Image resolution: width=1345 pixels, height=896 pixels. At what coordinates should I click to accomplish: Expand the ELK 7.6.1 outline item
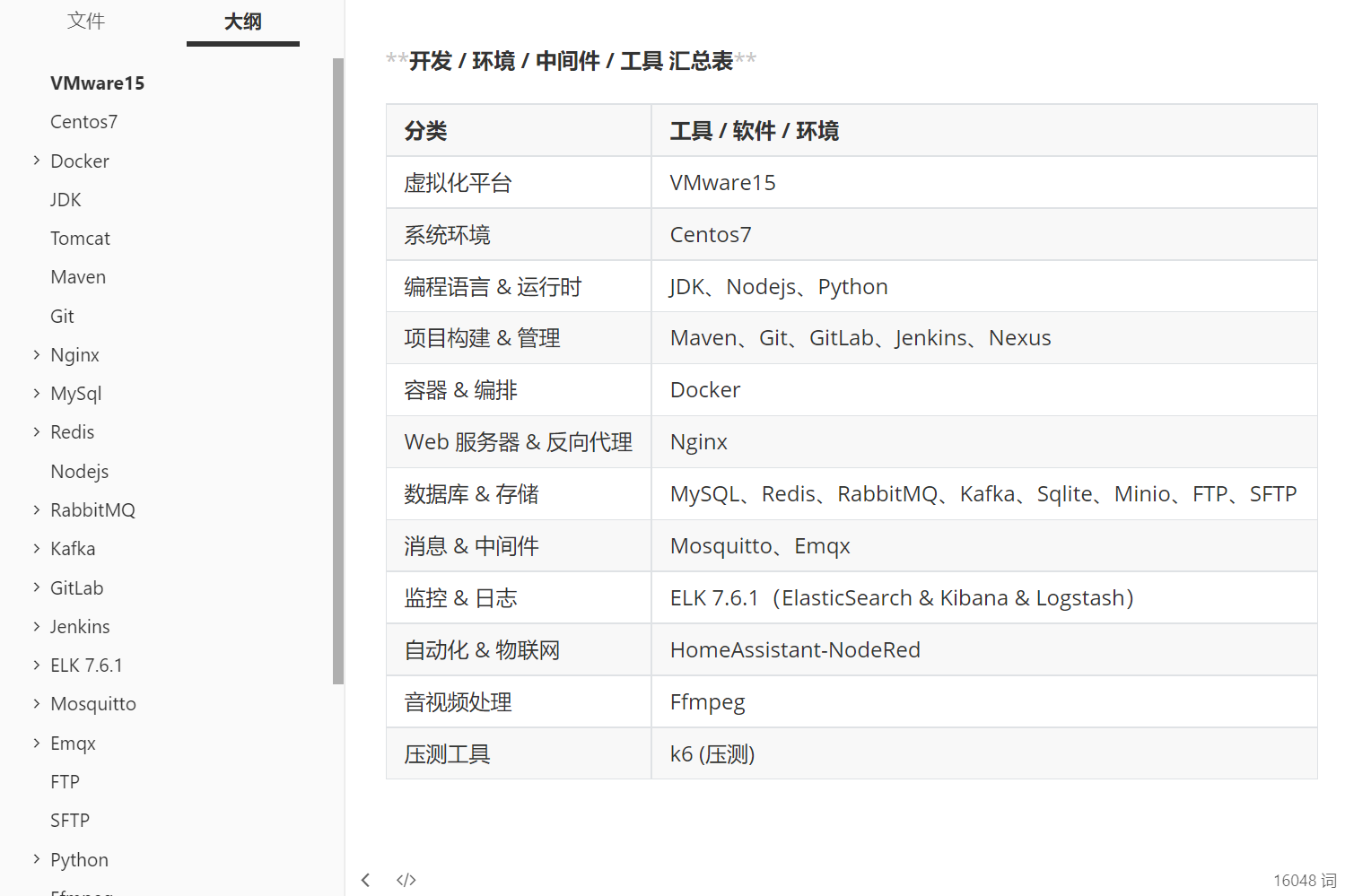37,665
